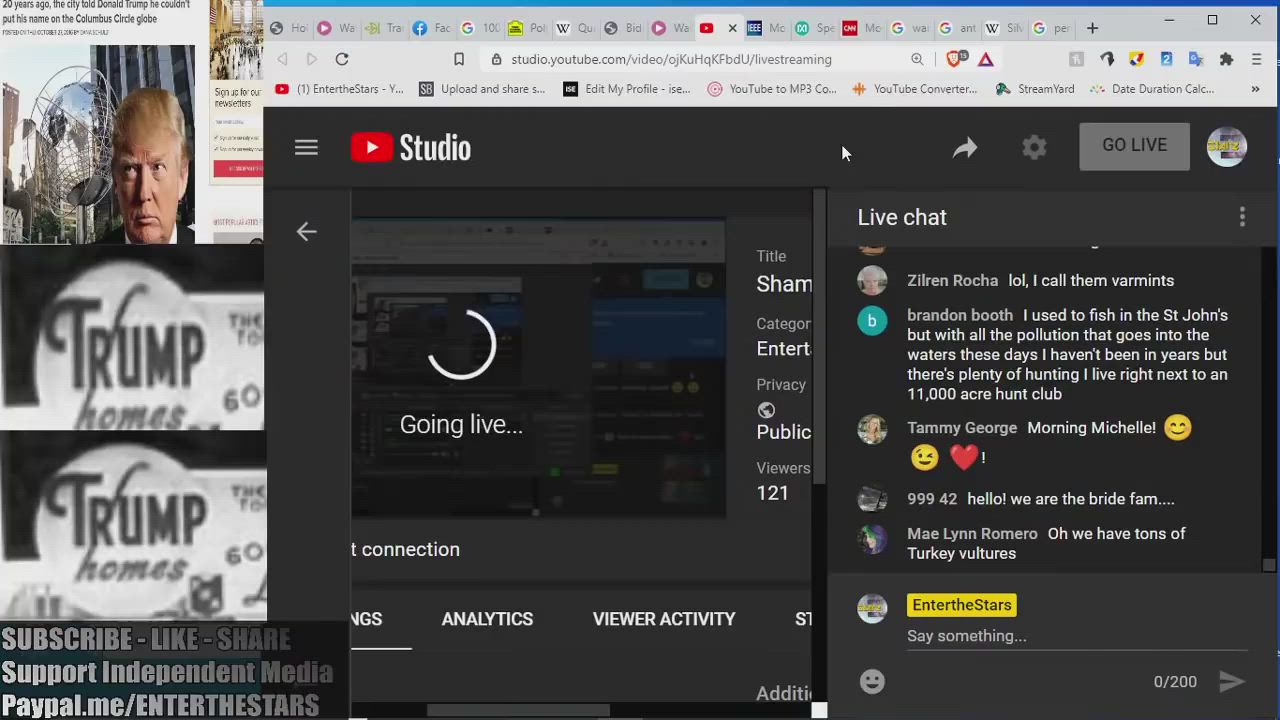Screen dimensions: 1280x720
Task: Click the send message arrow in chat
Action: click(x=1231, y=681)
